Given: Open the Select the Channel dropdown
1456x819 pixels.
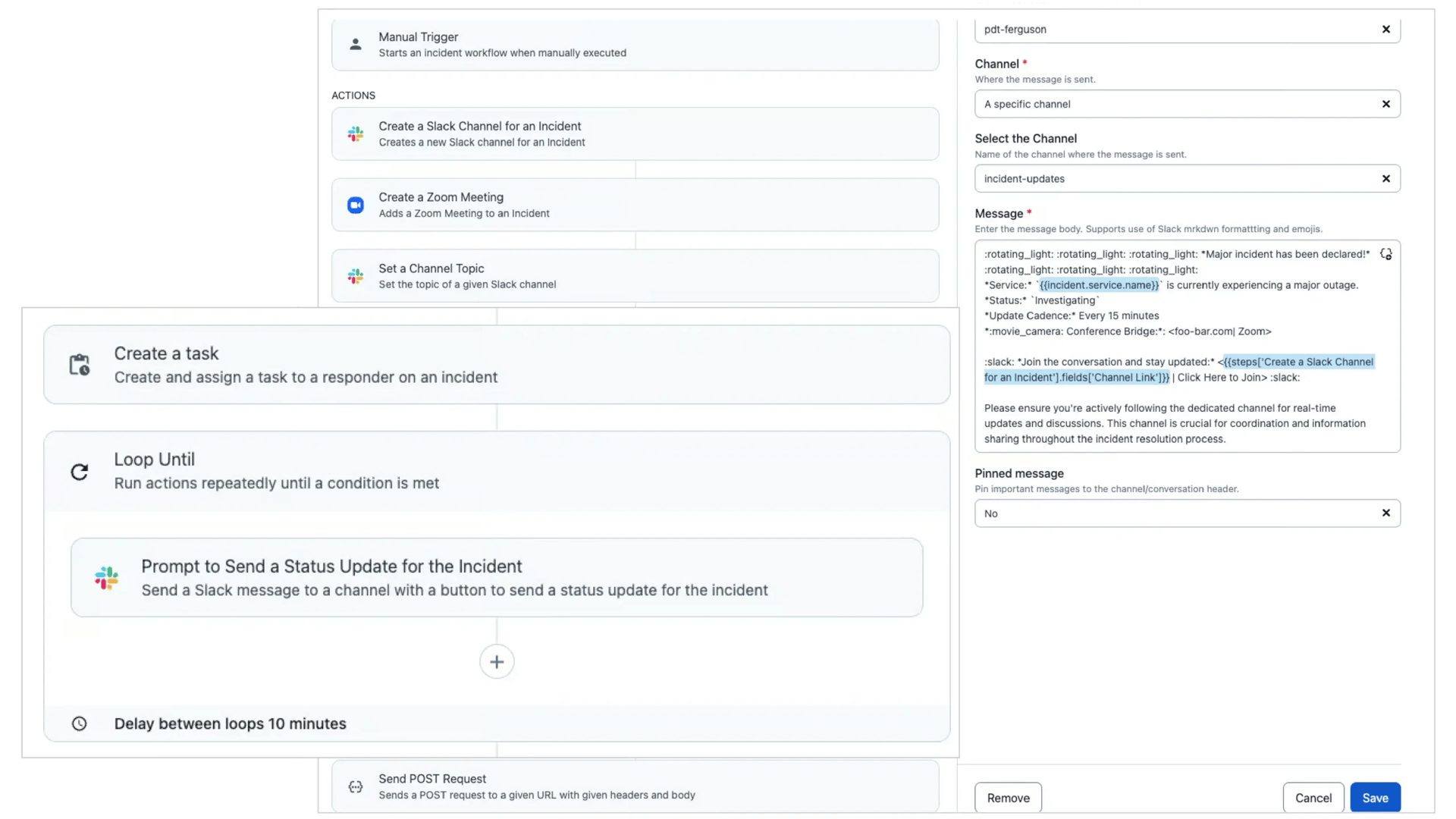Looking at the screenshot, I should pos(1175,178).
